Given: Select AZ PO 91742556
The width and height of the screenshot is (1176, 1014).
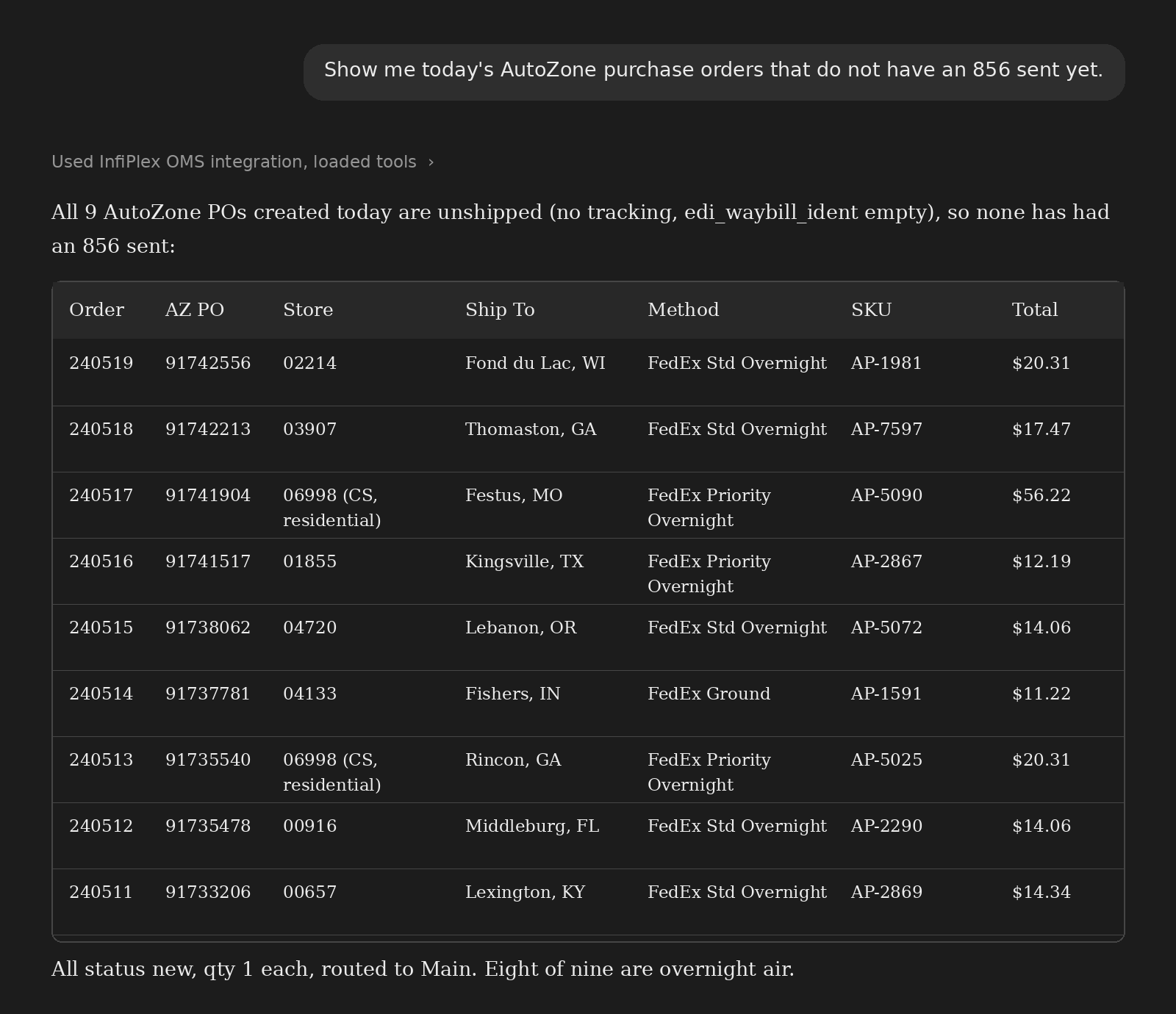Looking at the screenshot, I should 208,364.
